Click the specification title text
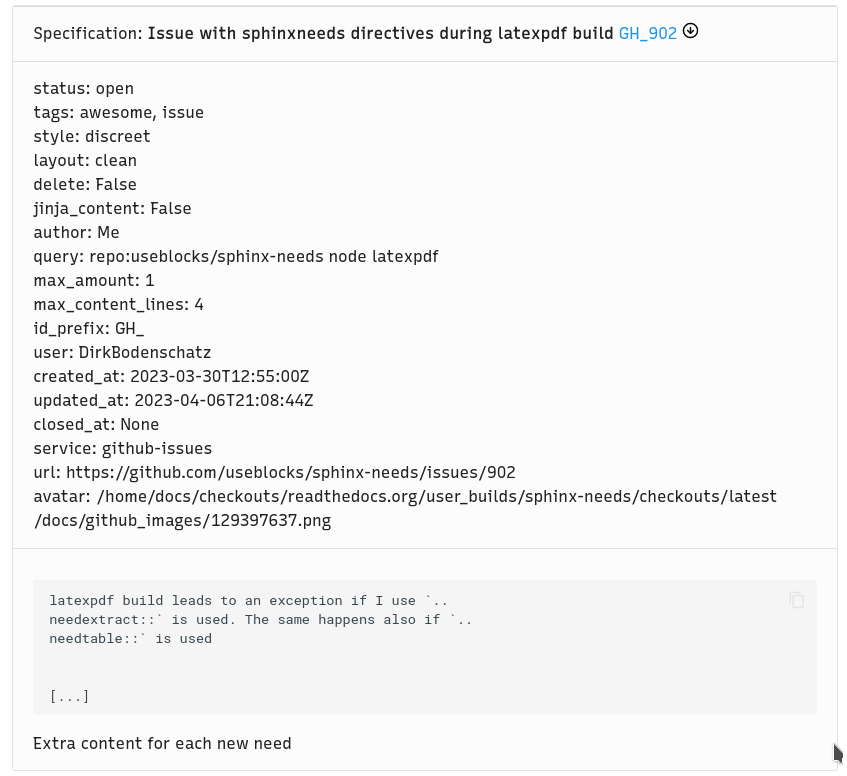 pos(381,33)
